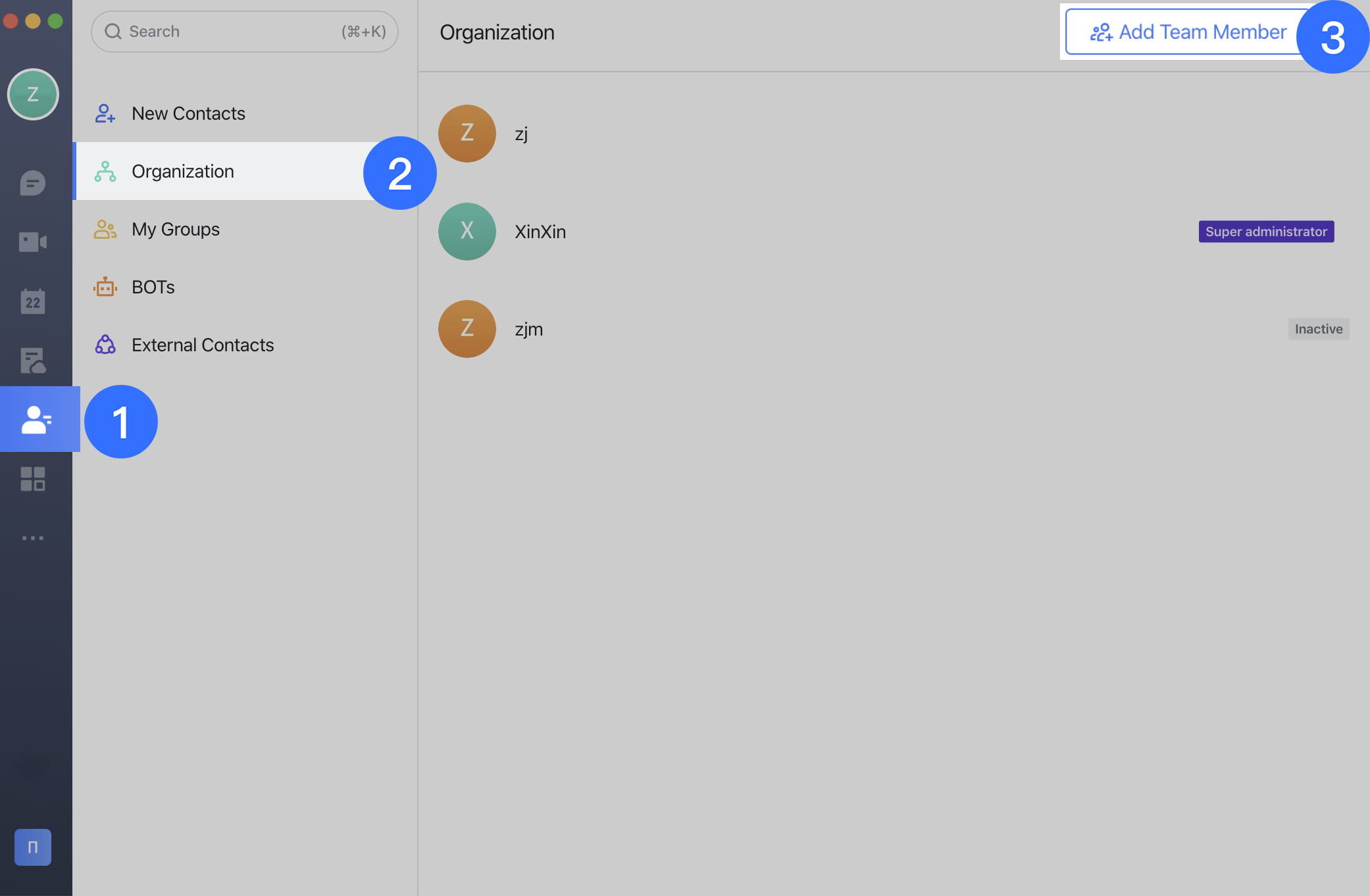Open New Contacts in the list

pos(188,113)
